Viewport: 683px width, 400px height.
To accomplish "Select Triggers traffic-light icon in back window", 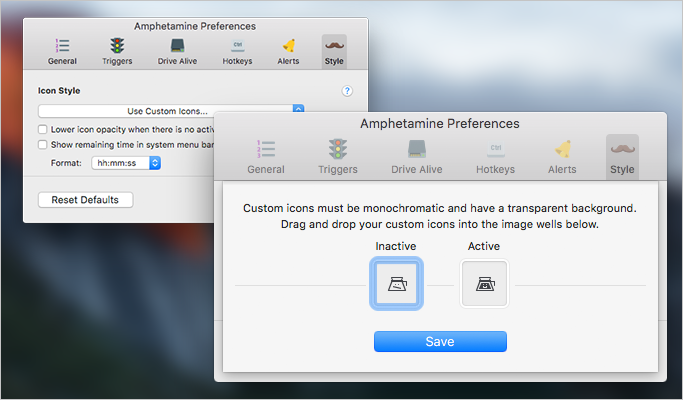I will coord(117,45).
